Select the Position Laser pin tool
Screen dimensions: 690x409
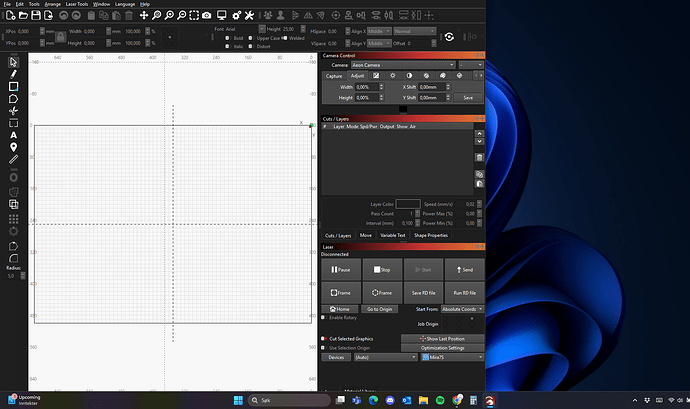13,147
